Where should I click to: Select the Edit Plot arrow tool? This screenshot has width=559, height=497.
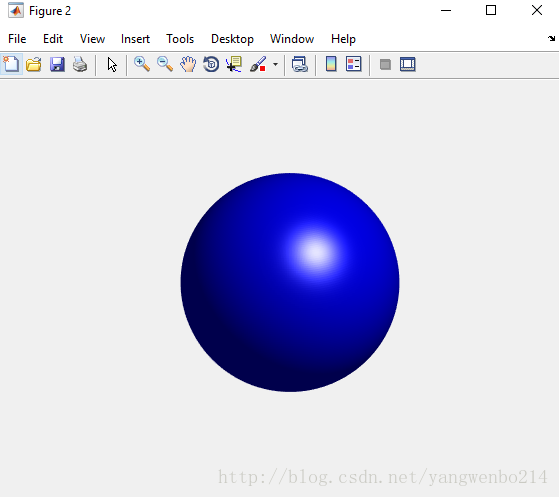point(112,65)
